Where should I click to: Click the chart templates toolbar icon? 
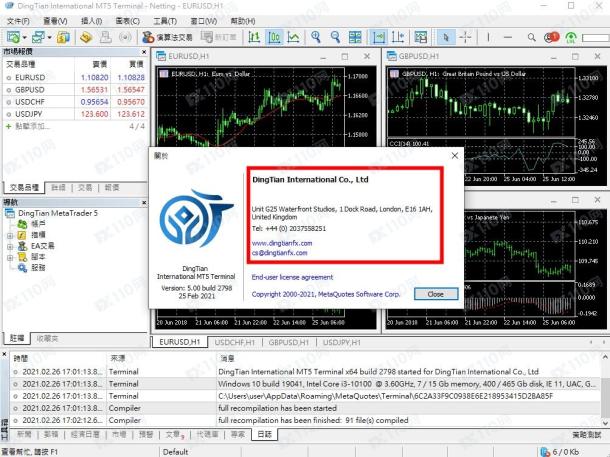pyautogui.click(x=421, y=37)
